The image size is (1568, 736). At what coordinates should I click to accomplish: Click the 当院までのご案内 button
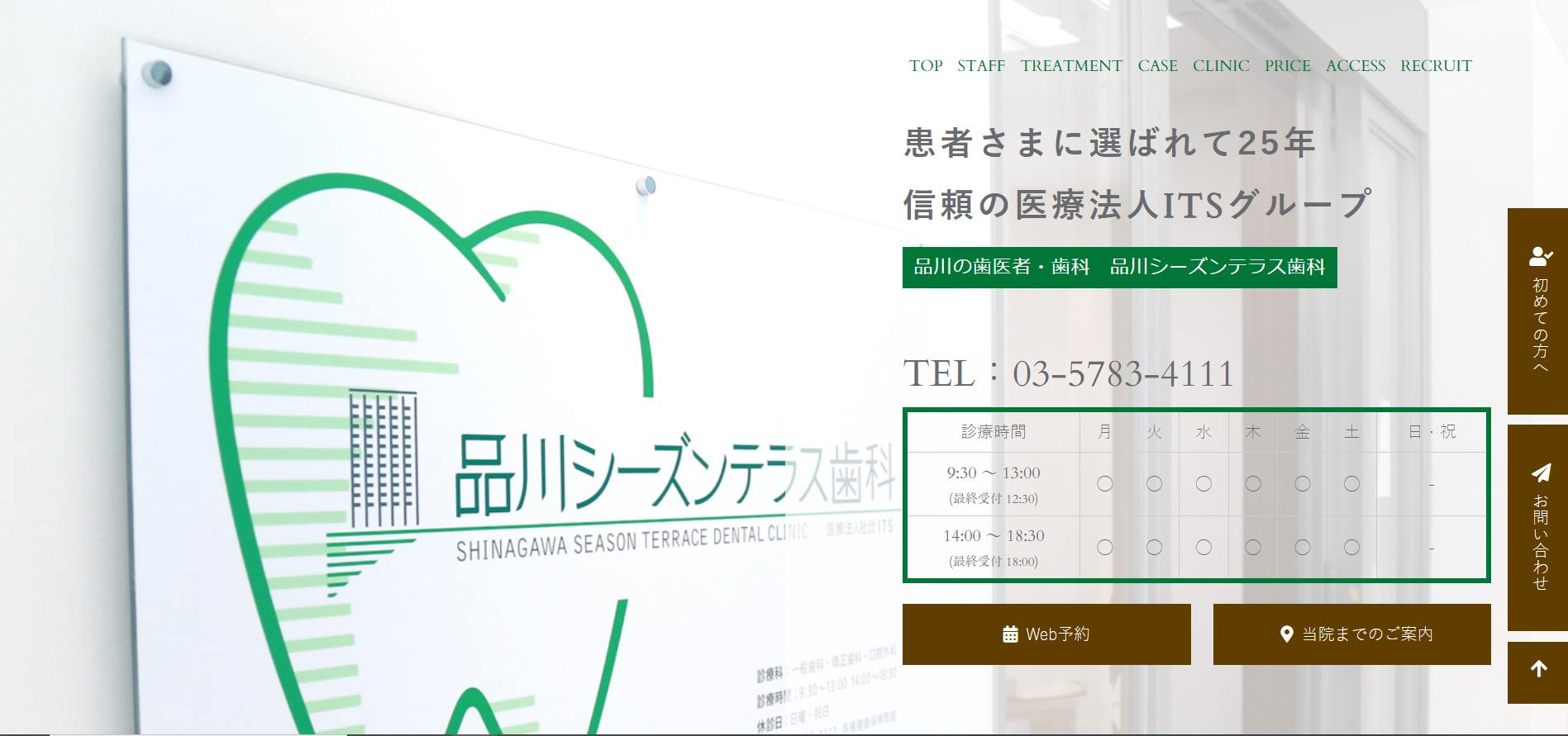pyautogui.click(x=1352, y=634)
